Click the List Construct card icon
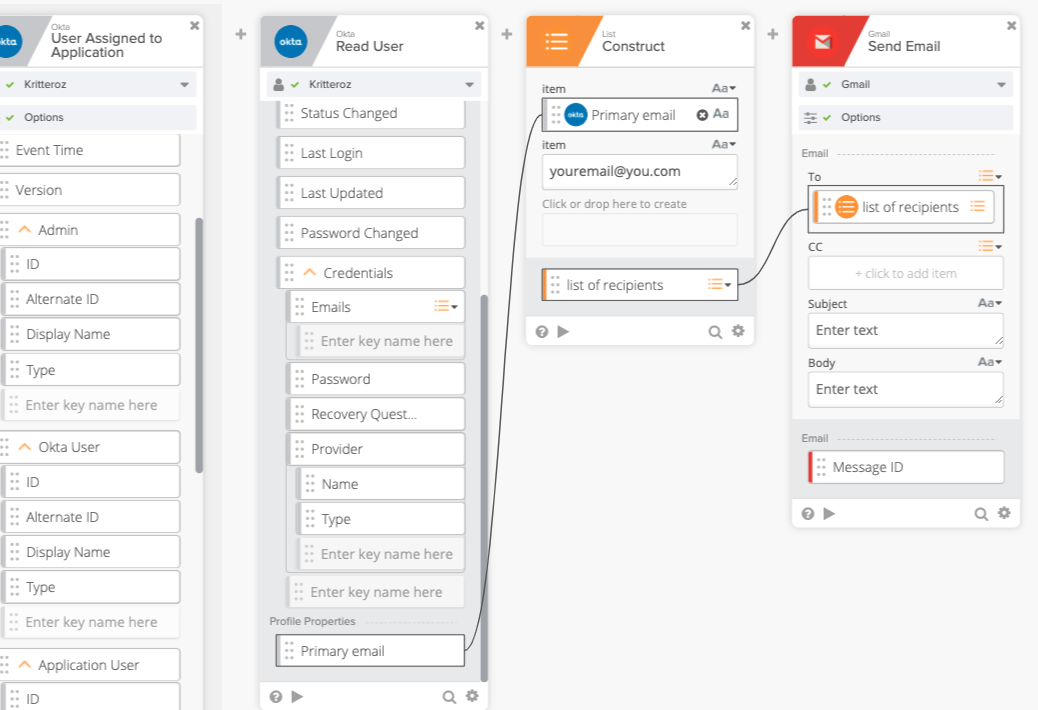This screenshot has height=710, width=1038. pos(556,42)
